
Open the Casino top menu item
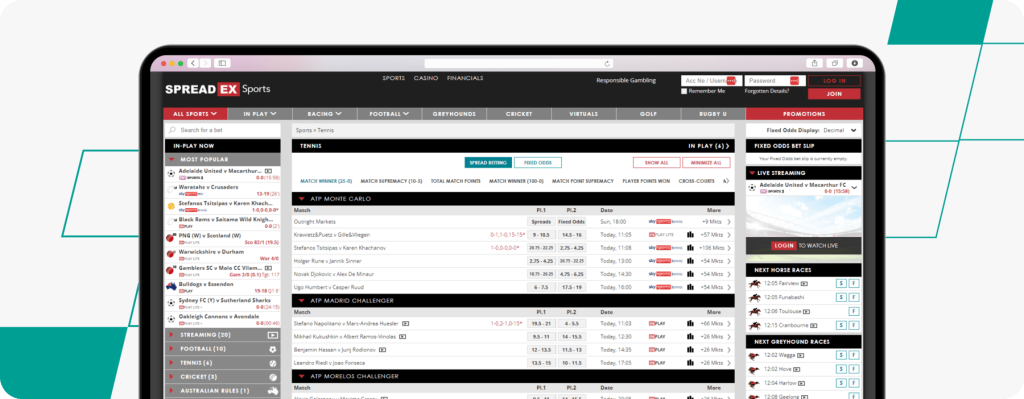click(426, 78)
